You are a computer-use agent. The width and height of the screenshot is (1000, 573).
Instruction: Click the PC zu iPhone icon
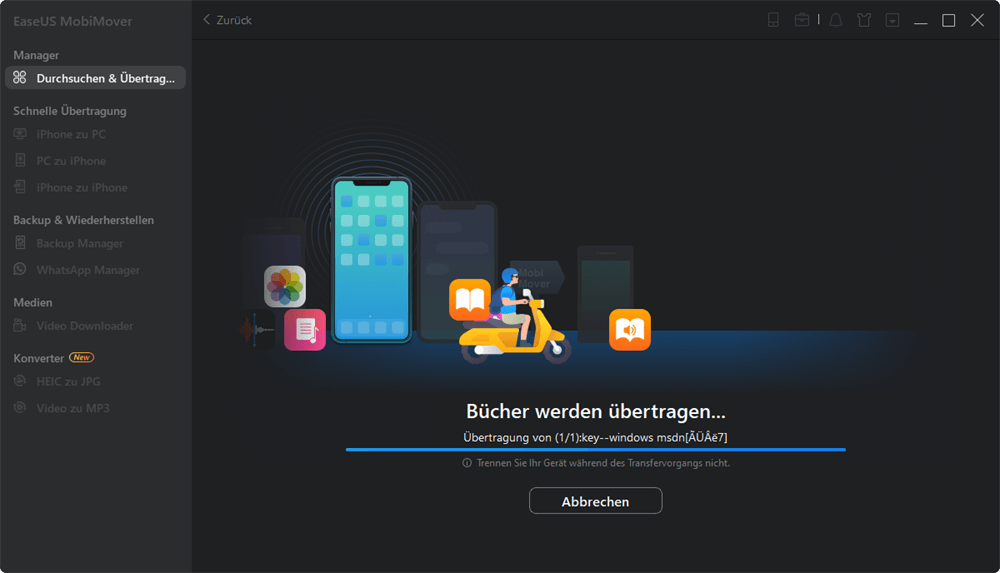[20, 160]
